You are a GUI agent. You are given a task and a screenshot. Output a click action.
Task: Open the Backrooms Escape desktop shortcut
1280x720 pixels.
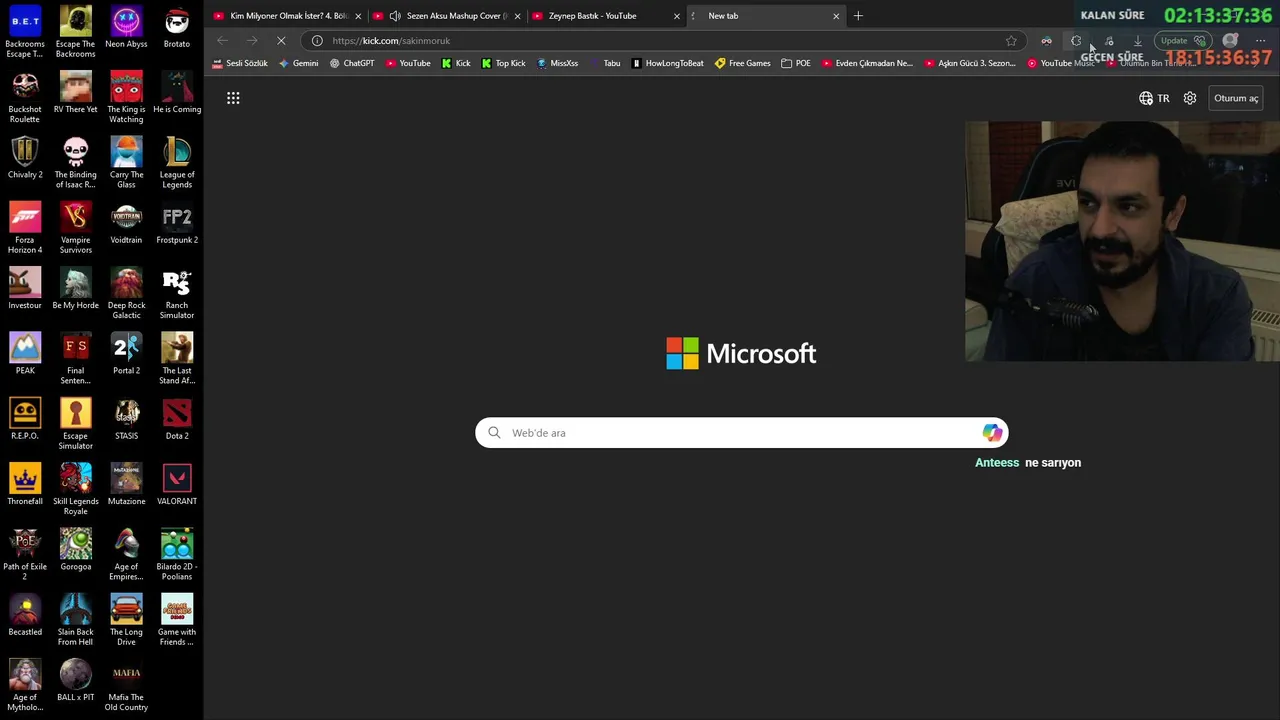click(25, 32)
